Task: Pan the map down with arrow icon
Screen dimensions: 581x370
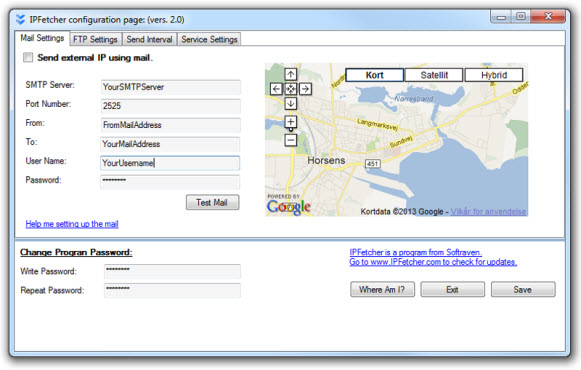Action: [290, 103]
